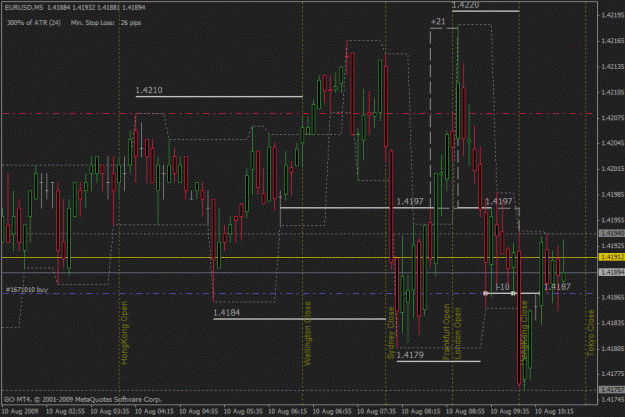Click the '10 Aug 04:15' time label
Viewport: 625px width, 417px height.
(x=154, y=411)
